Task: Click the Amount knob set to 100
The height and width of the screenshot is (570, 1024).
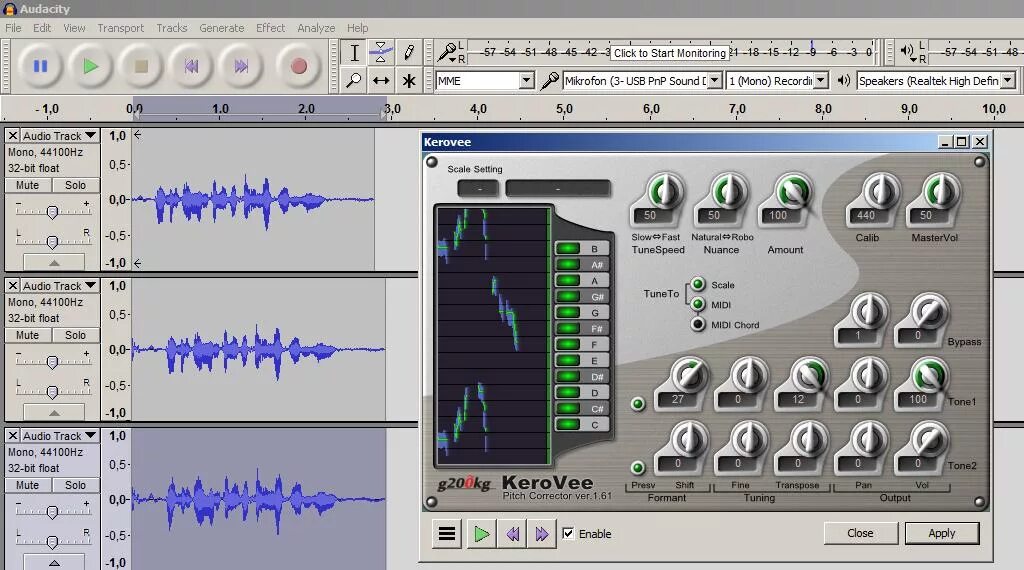Action: point(793,193)
